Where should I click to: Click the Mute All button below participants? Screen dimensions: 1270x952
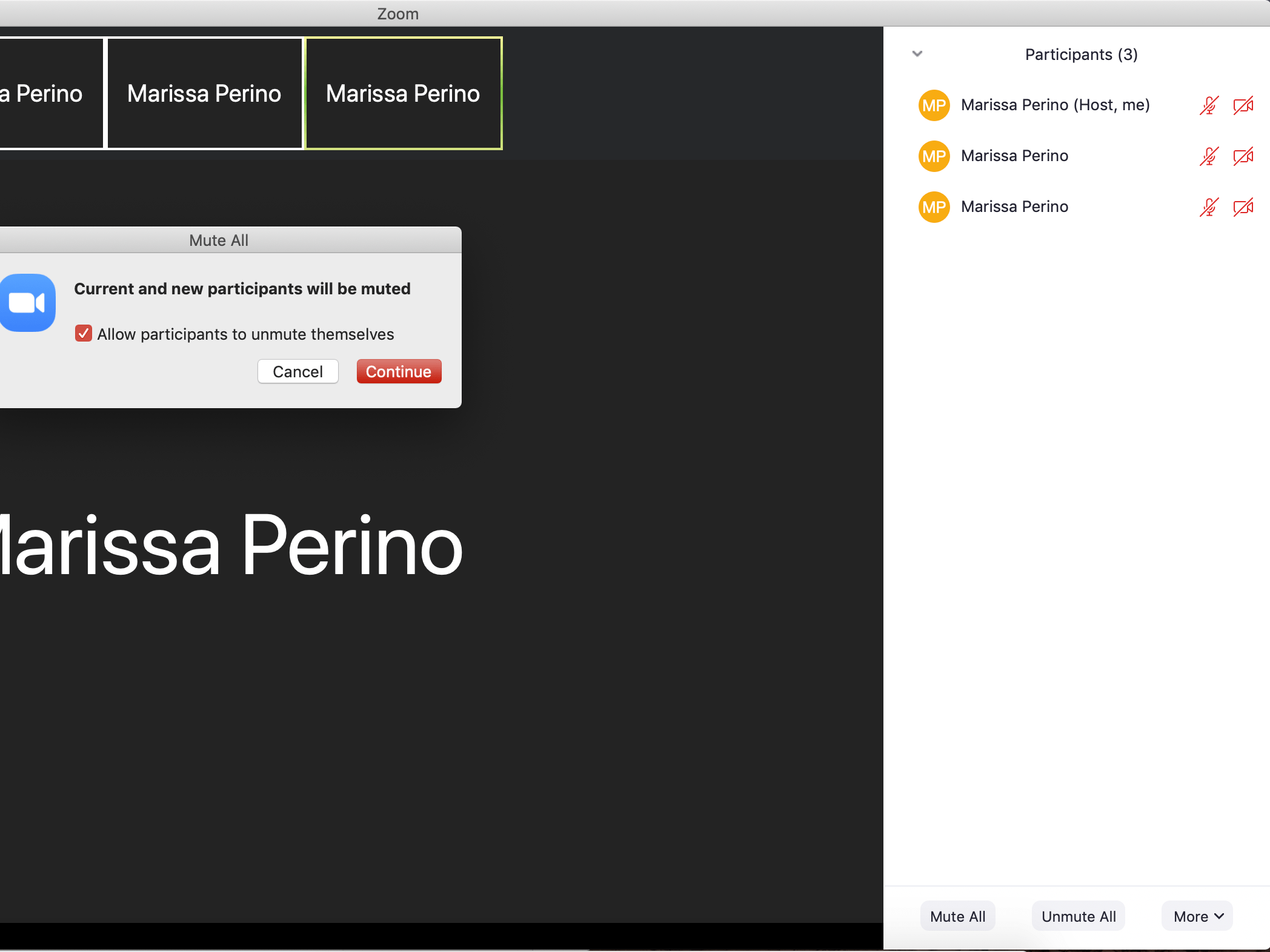click(x=957, y=916)
